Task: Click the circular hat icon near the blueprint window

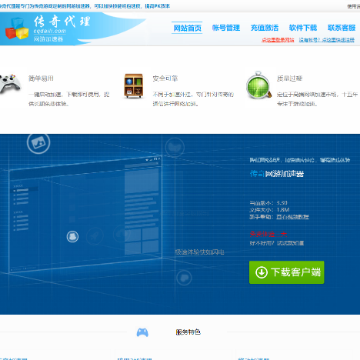Action: pyautogui.click(x=72, y=237)
